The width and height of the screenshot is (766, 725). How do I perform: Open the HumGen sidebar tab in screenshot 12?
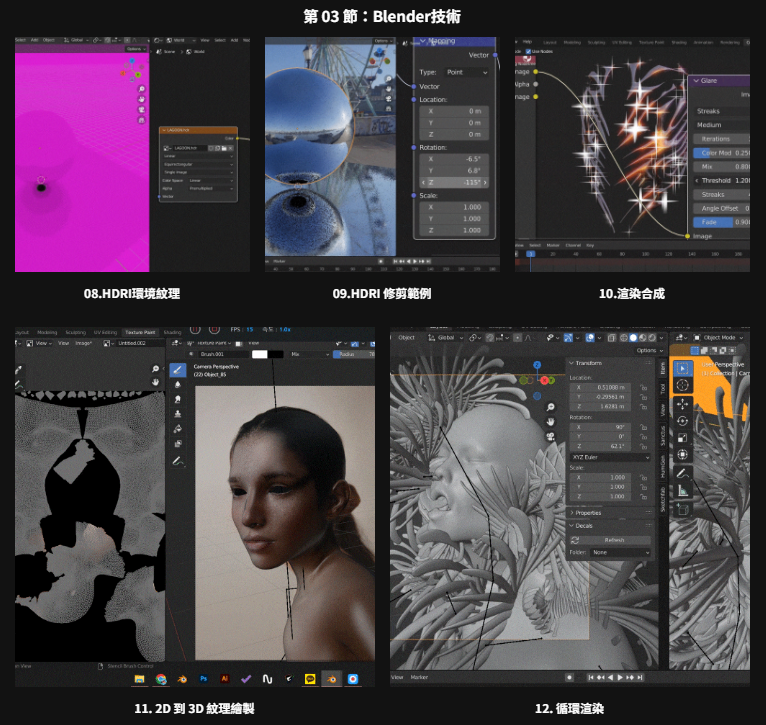coord(663,467)
